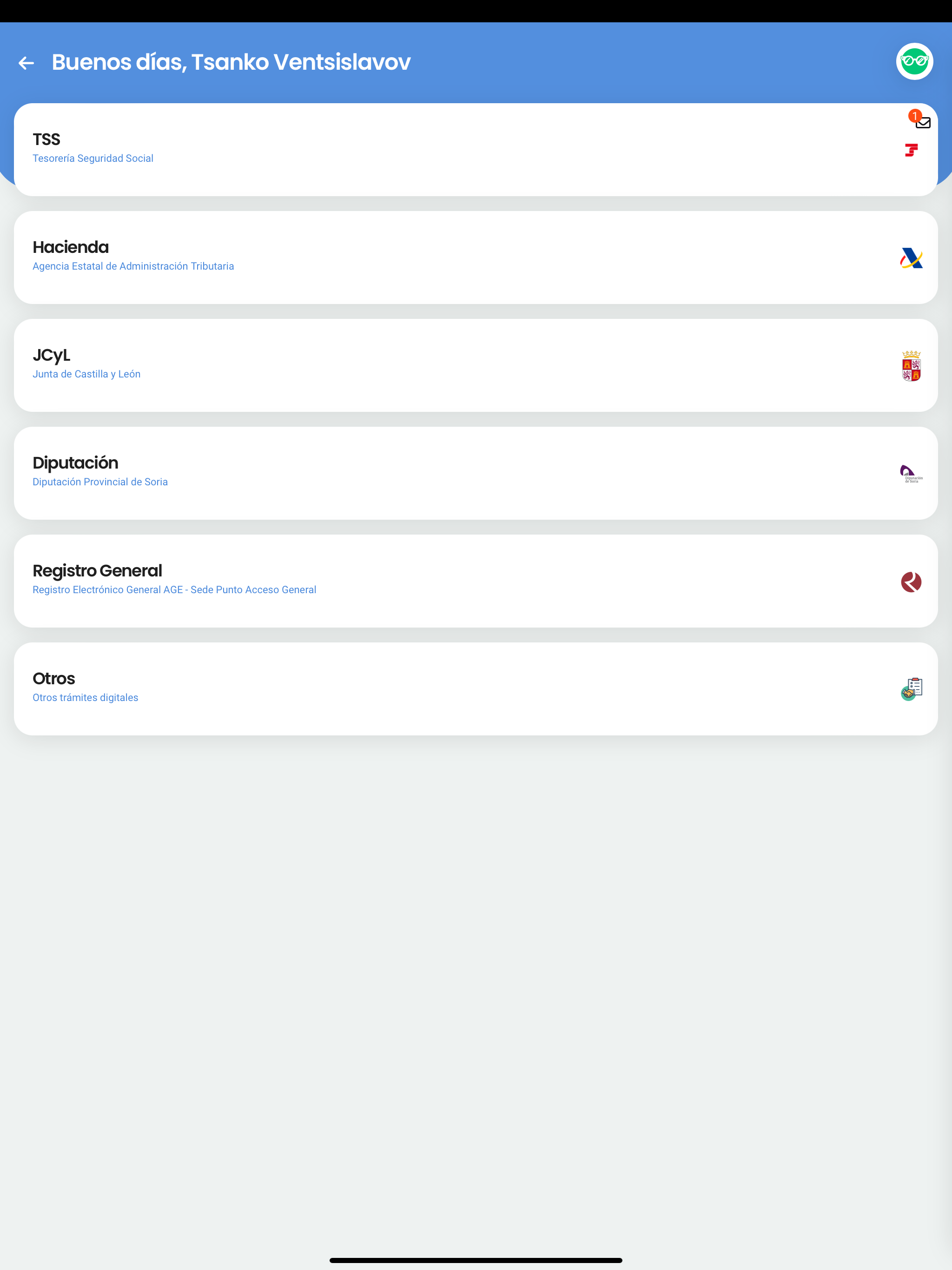
Task: Select the Hacienda title
Action: tap(71, 247)
